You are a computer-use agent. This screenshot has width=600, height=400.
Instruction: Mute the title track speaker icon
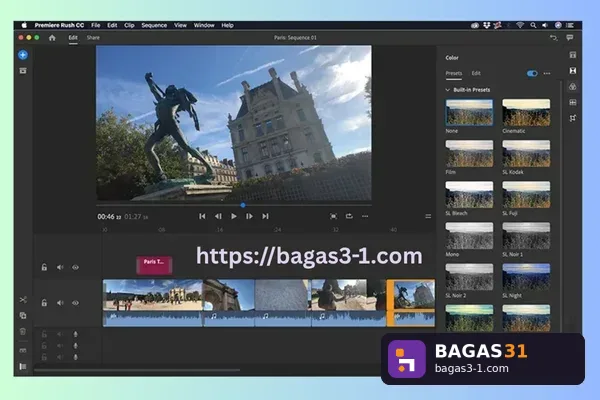tap(60, 267)
